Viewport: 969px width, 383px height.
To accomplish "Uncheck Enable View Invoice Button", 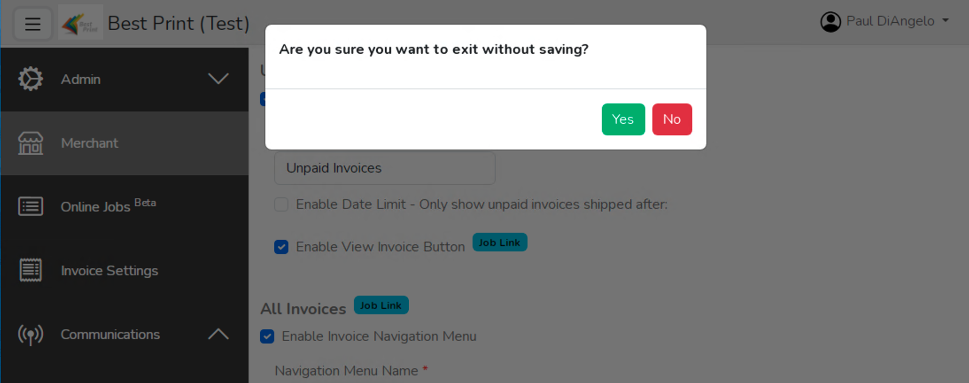I will [x=281, y=247].
